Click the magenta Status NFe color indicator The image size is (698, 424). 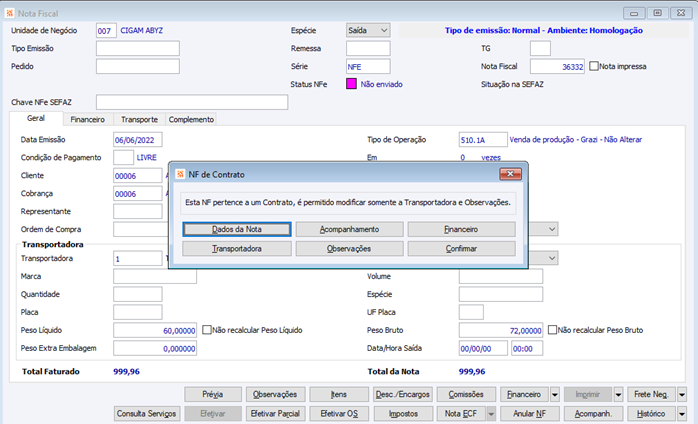click(351, 84)
